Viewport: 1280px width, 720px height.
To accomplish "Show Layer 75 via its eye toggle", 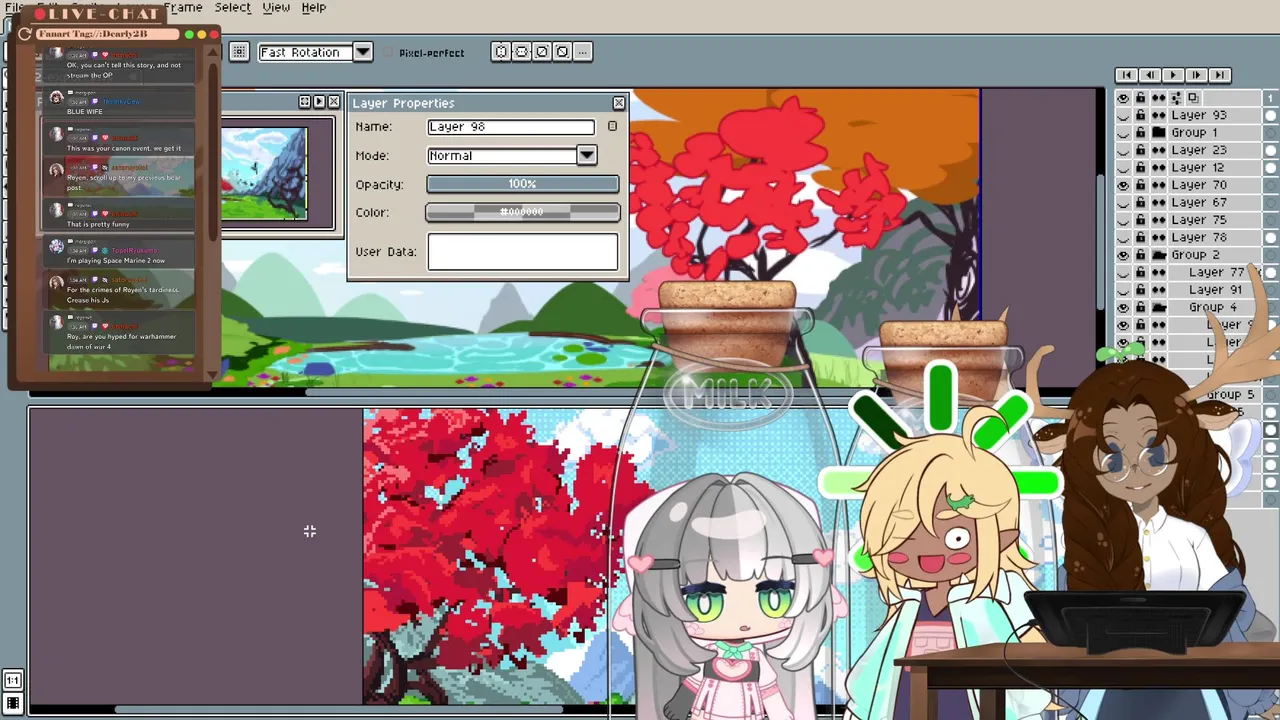I will 1123,220.
